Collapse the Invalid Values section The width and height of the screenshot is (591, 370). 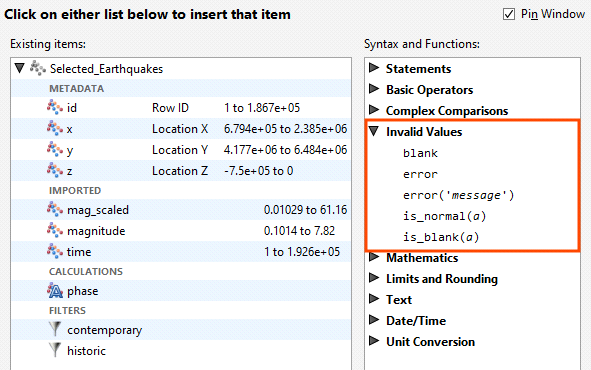pos(374,131)
